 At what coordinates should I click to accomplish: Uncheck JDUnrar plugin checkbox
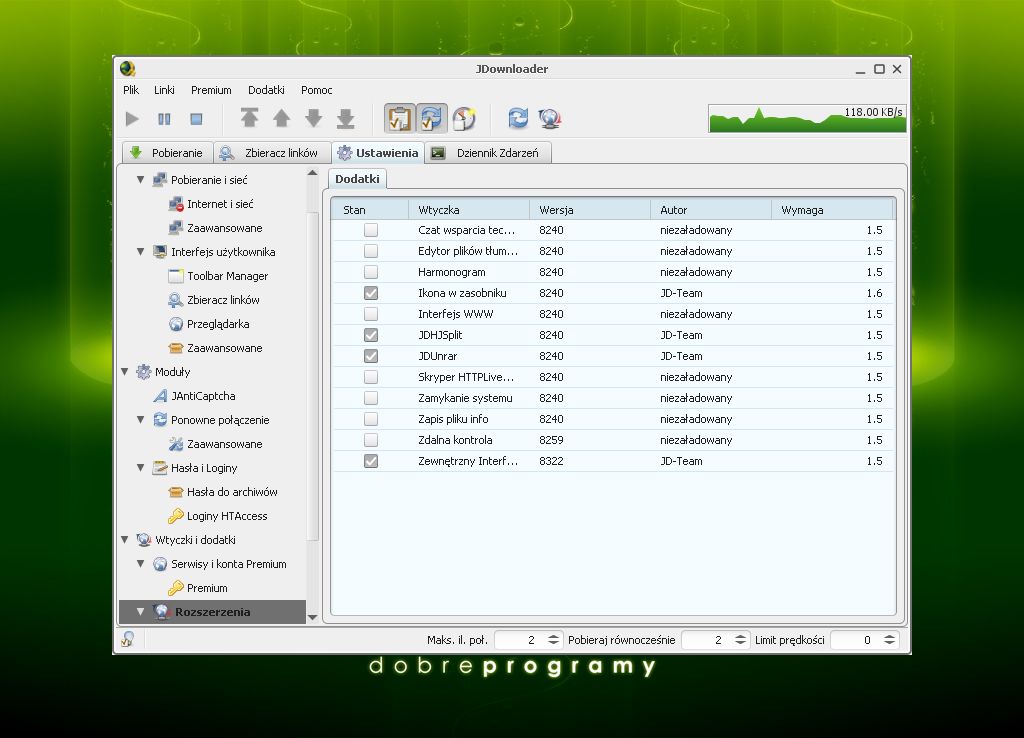point(371,356)
